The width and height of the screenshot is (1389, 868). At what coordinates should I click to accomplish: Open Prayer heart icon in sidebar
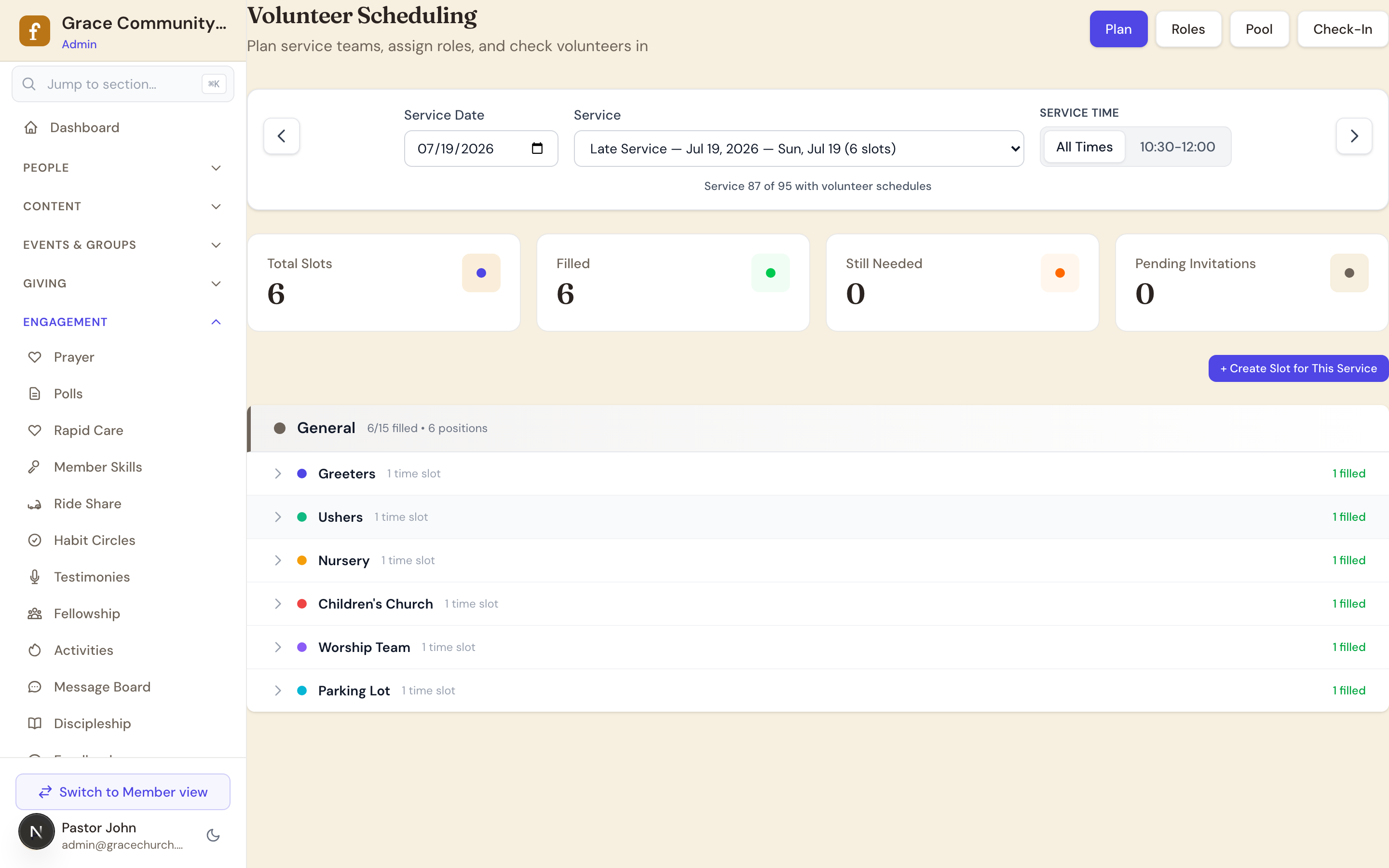(x=35, y=357)
